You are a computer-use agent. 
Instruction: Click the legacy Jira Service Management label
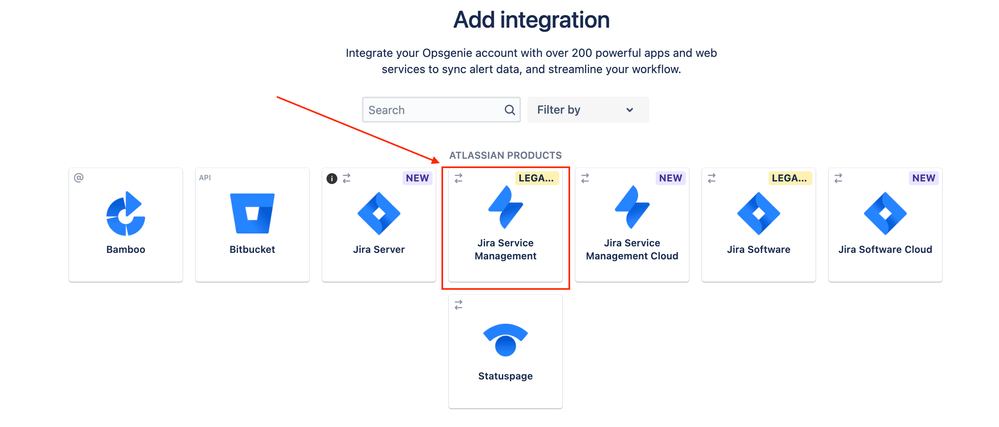505,250
